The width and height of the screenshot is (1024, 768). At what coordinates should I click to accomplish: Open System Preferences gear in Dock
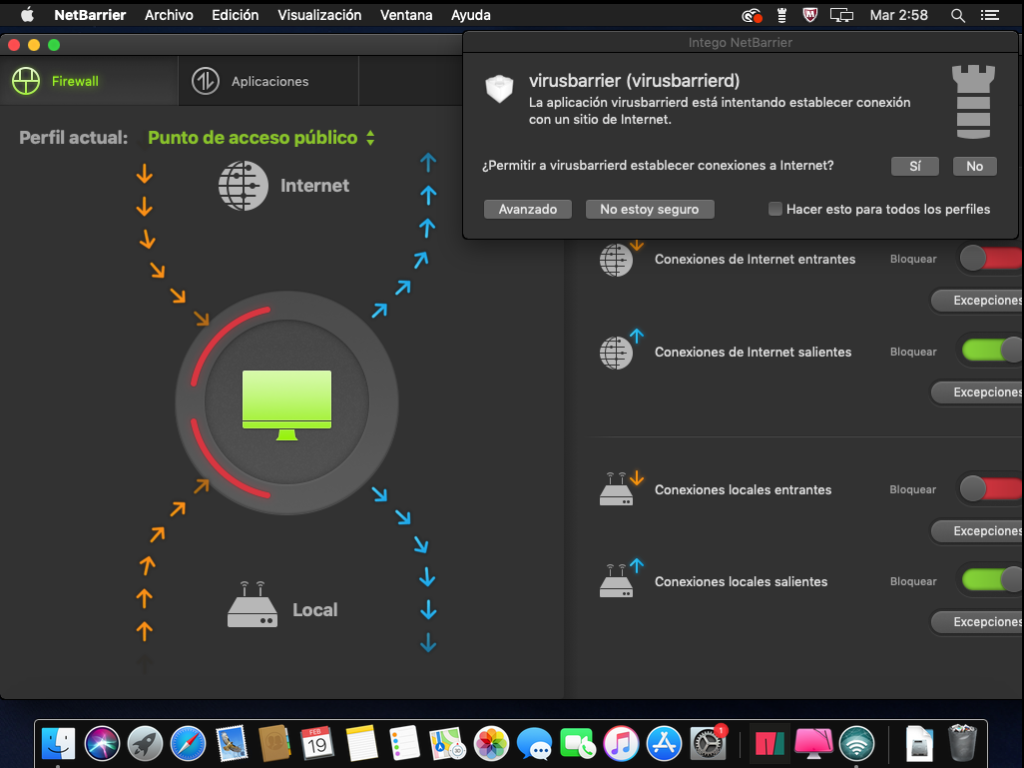[x=708, y=743]
